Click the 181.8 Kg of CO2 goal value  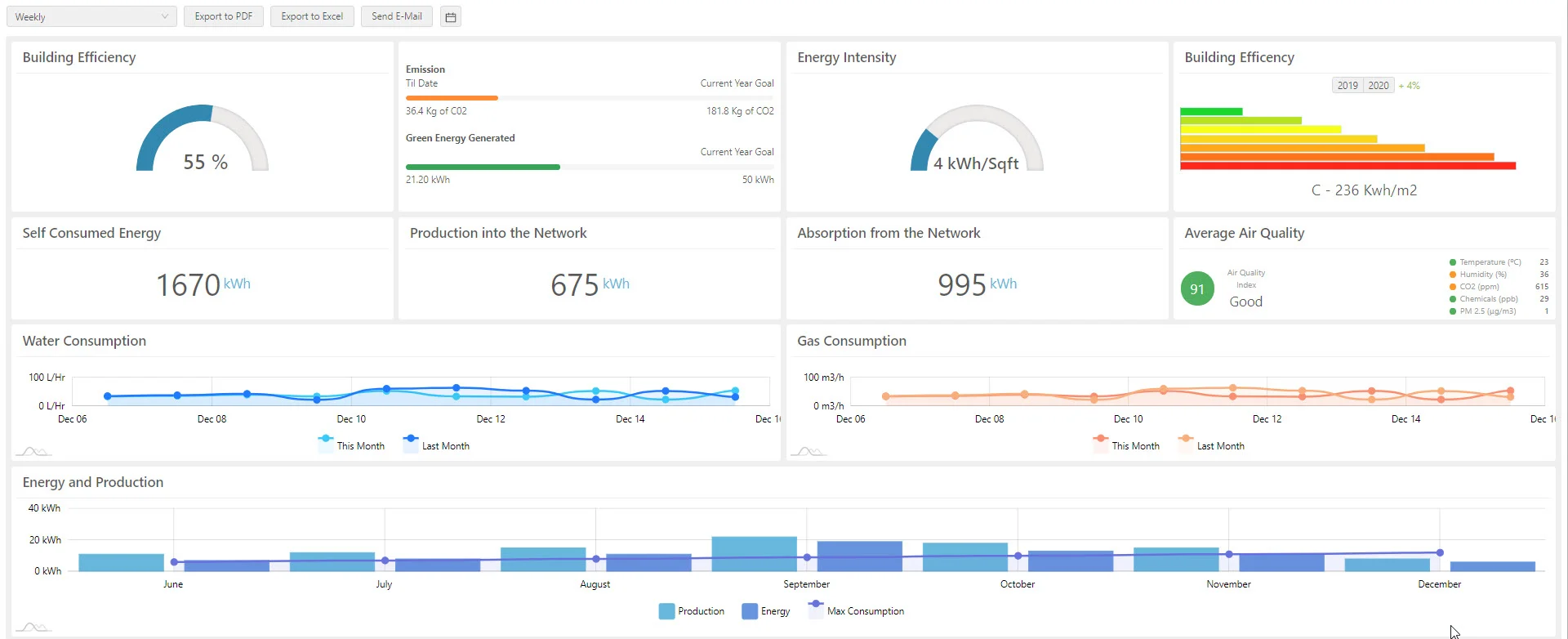coord(740,111)
